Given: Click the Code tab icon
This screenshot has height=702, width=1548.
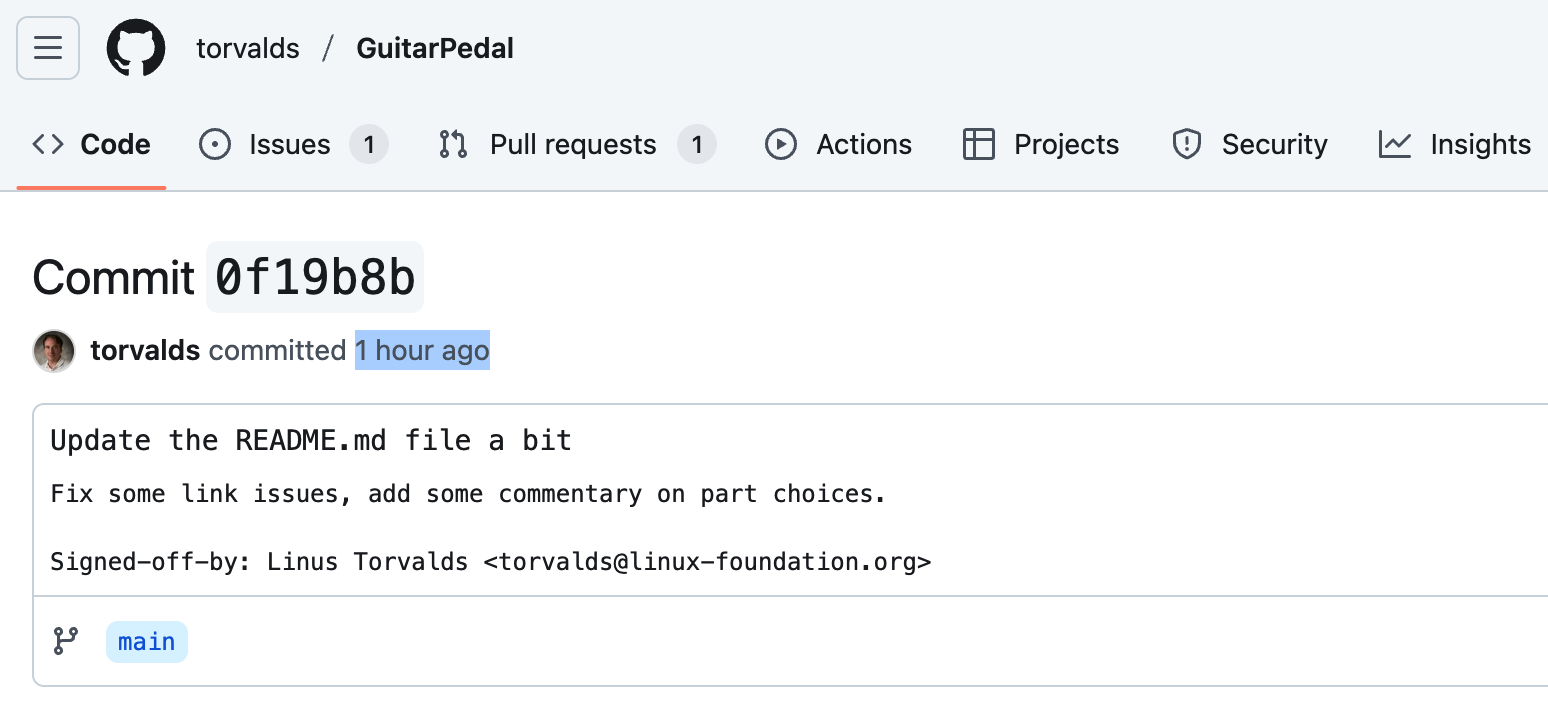Looking at the screenshot, I should click(48, 145).
